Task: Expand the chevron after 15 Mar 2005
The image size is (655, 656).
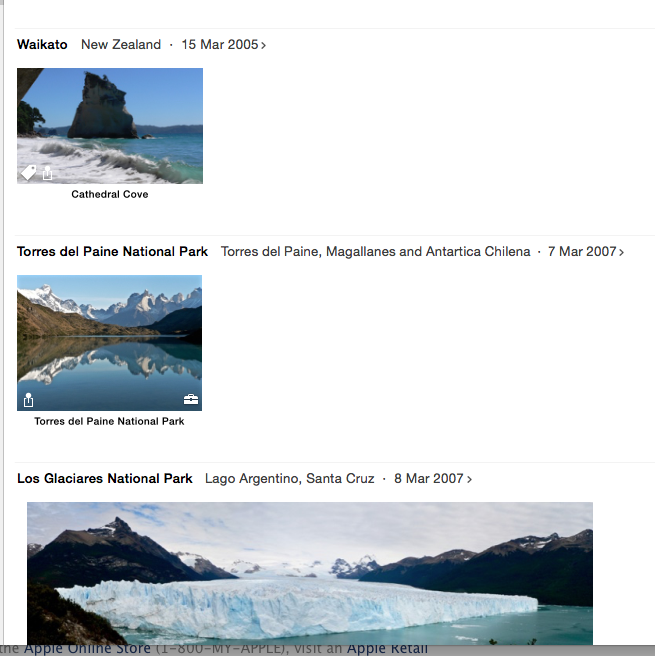Action: (x=264, y=45)
